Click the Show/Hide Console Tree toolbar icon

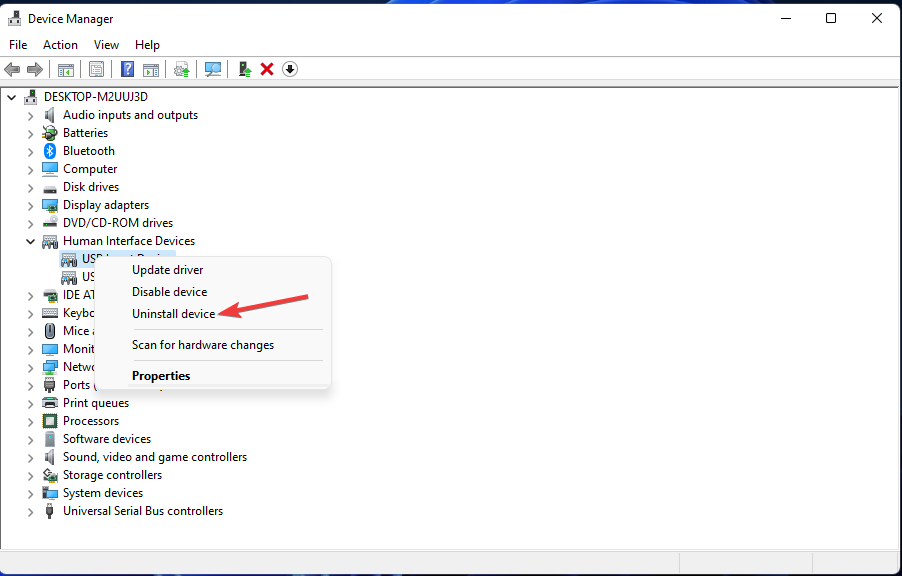coord(66,68)
